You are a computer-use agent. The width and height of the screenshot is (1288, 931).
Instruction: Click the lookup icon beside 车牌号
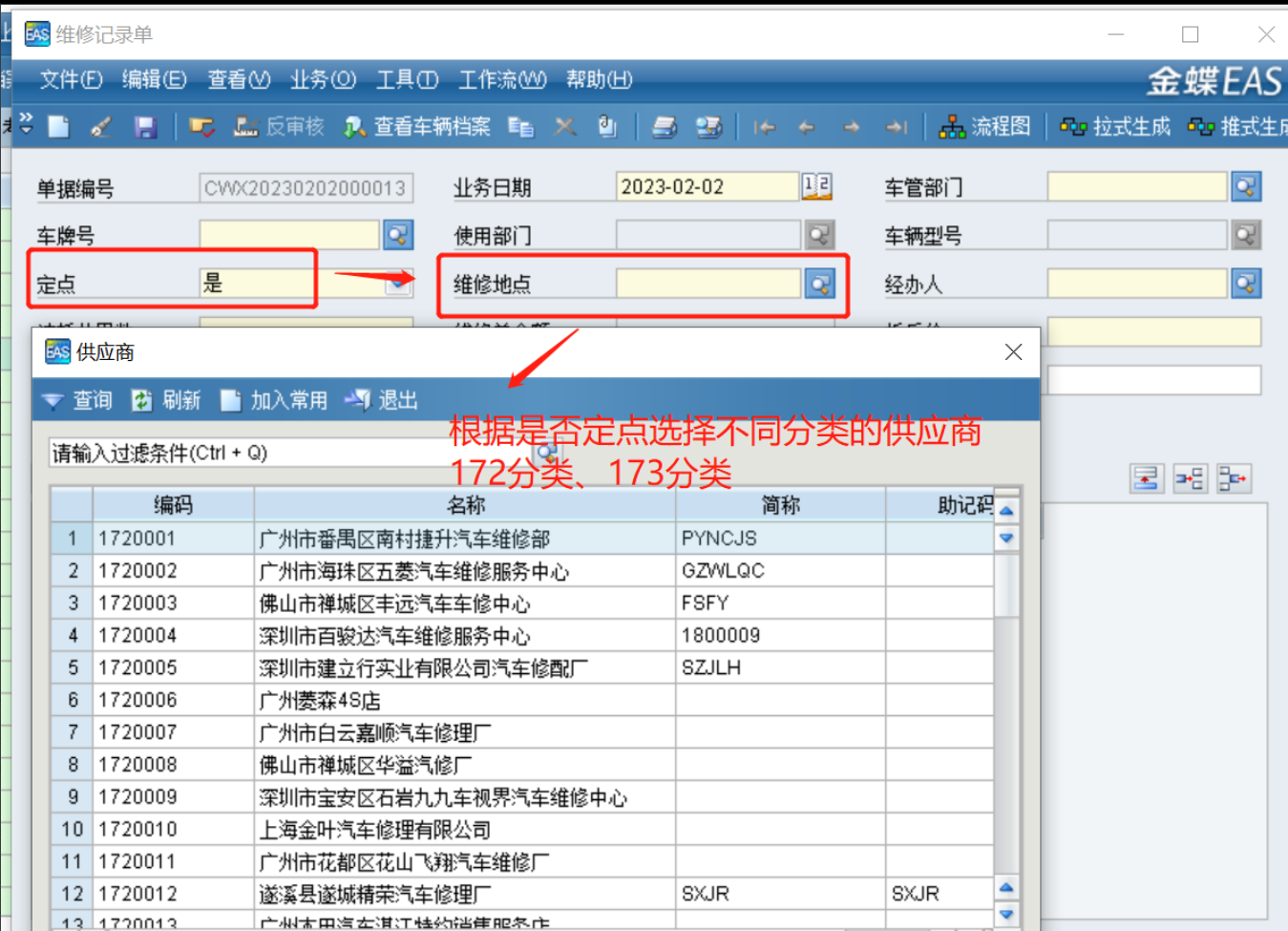397,235
